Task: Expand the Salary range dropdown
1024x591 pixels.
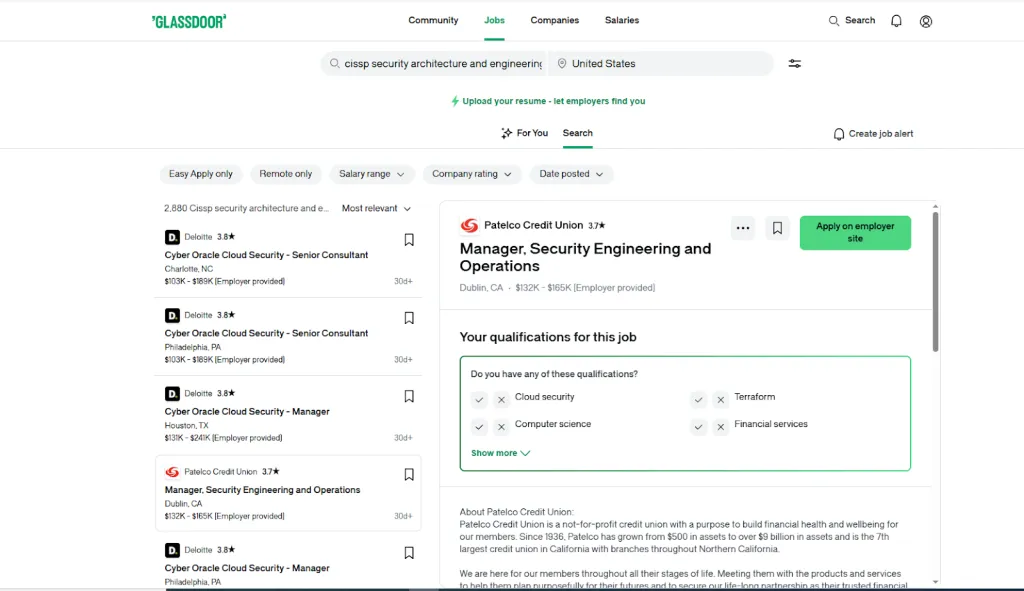Action: point(371,174)
